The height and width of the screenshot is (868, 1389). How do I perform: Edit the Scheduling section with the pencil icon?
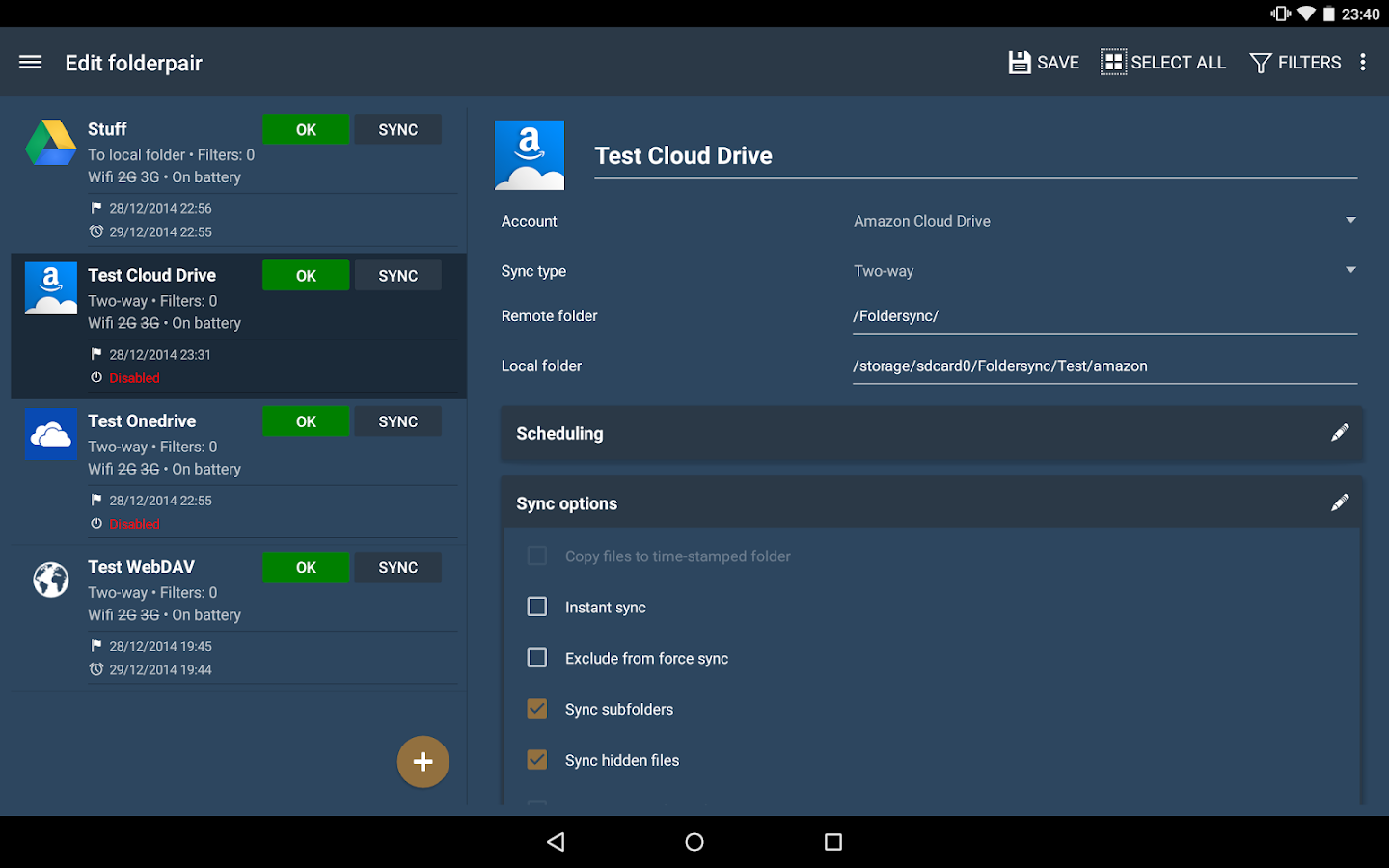pyautogui.click(x=1340, y=433)
